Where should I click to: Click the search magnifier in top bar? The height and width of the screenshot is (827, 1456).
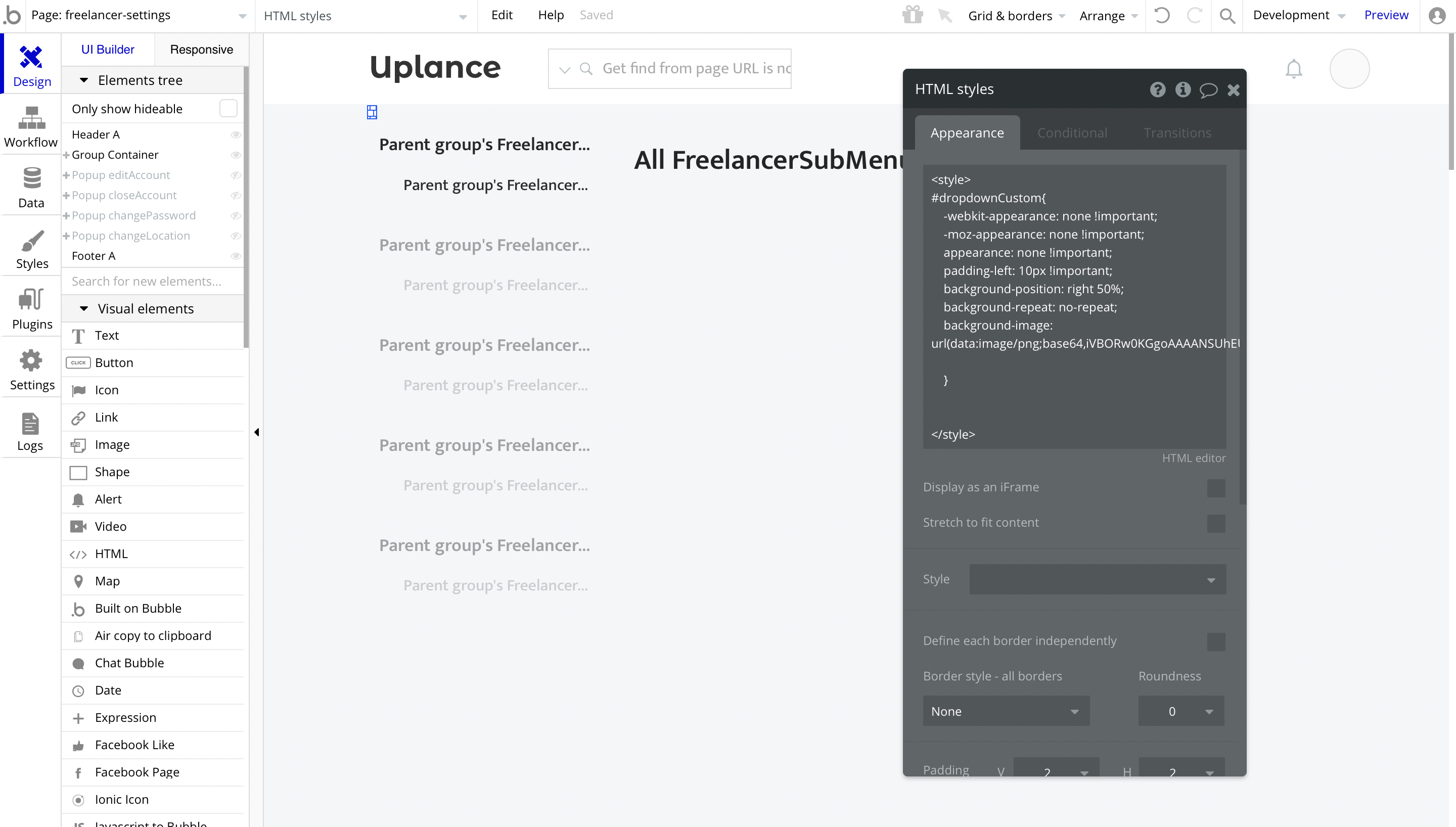tap(1227, 15)
